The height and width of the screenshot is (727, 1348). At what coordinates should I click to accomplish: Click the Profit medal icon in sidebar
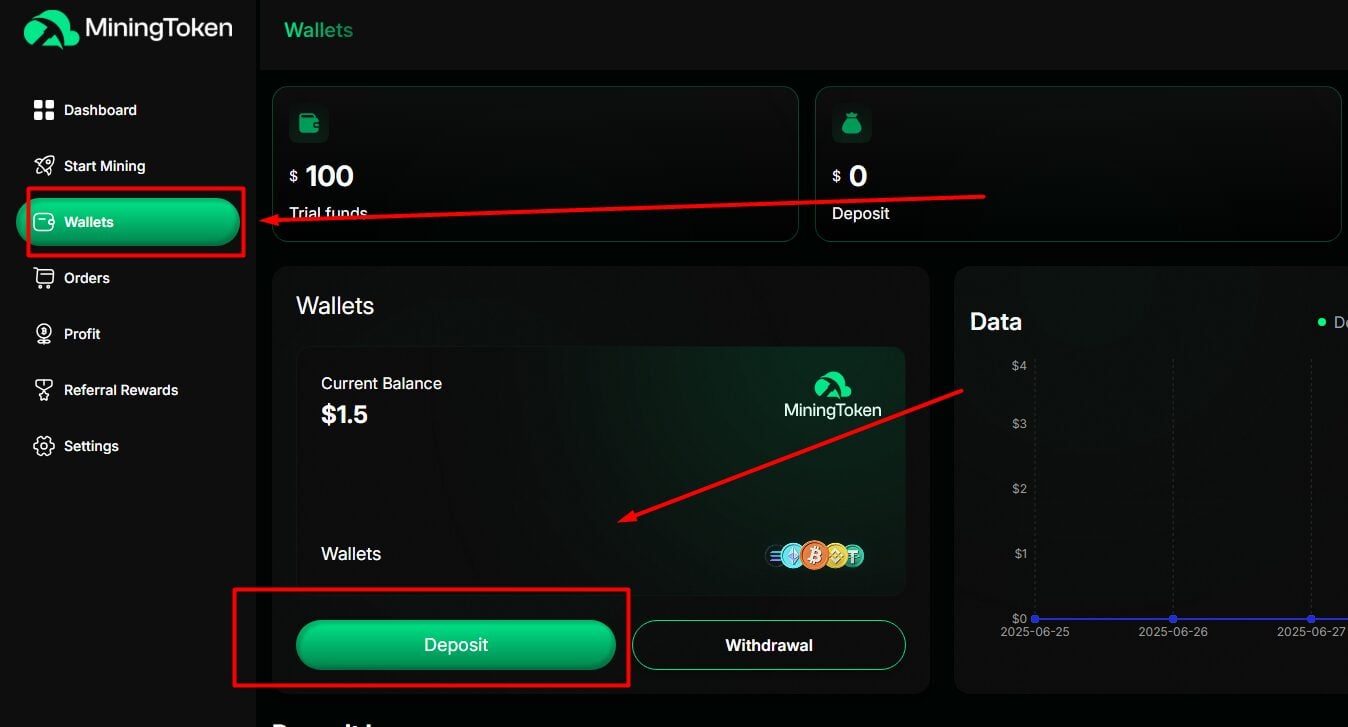pyautogui.click(x=44, y=333)
